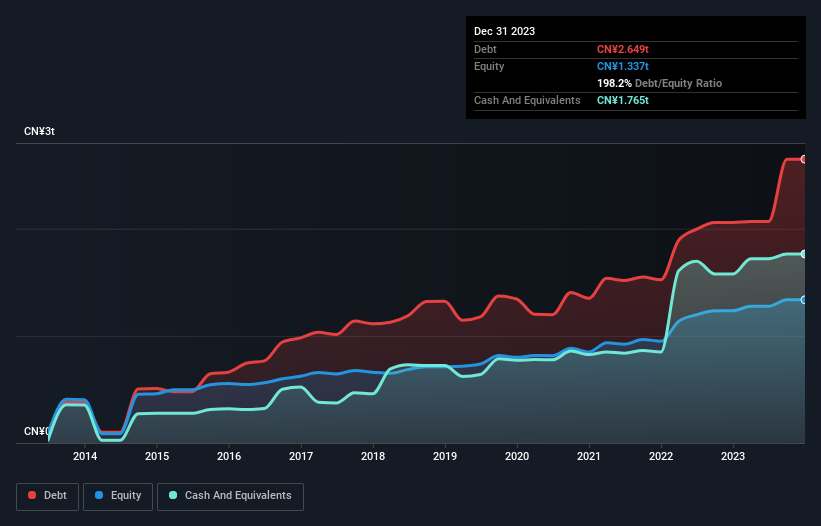Toggle the Equity legend button

pyautogui.click(x=118, y=496)
